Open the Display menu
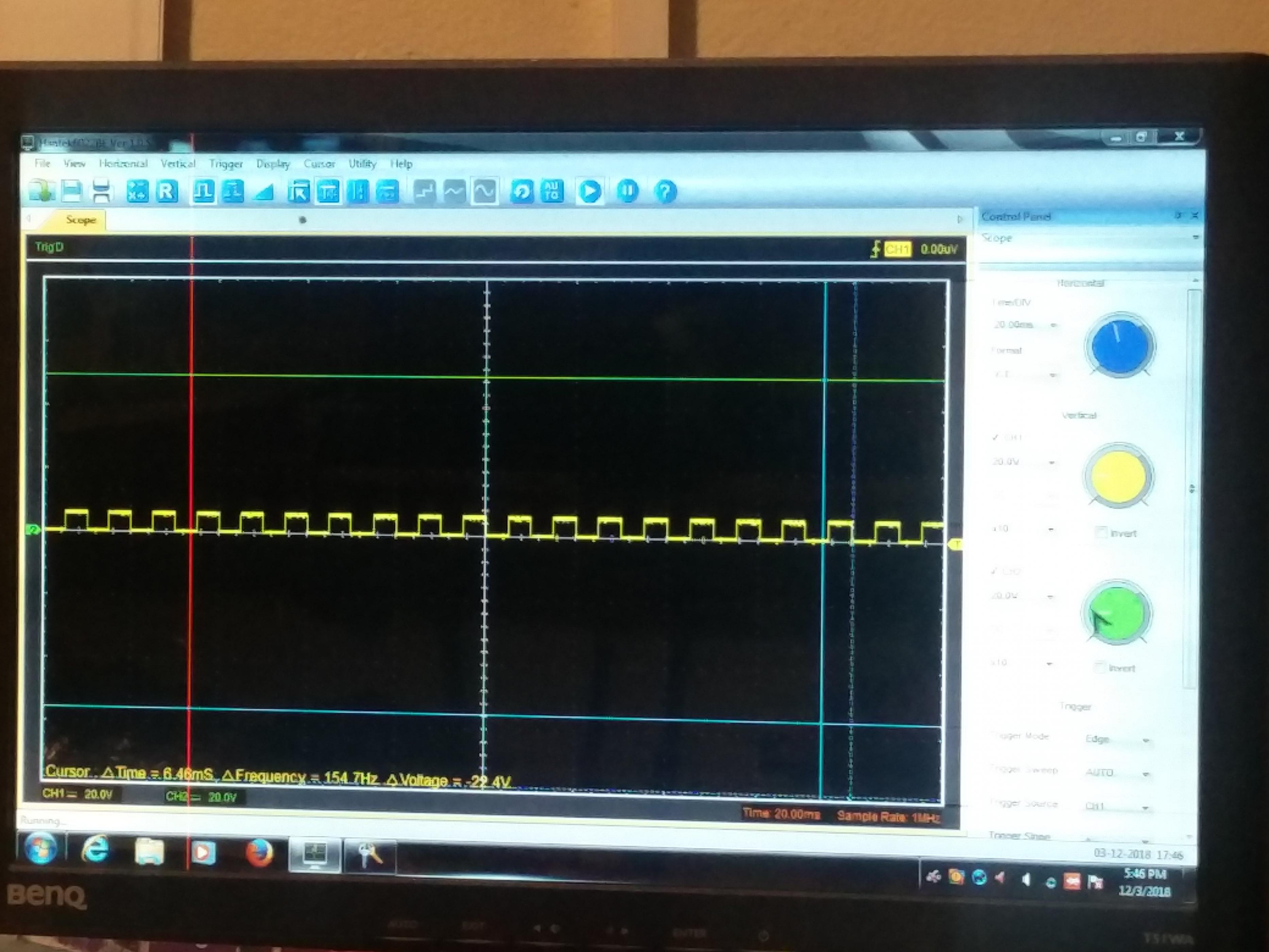Viewport: 1269px width, 952px height. (273, 164)
